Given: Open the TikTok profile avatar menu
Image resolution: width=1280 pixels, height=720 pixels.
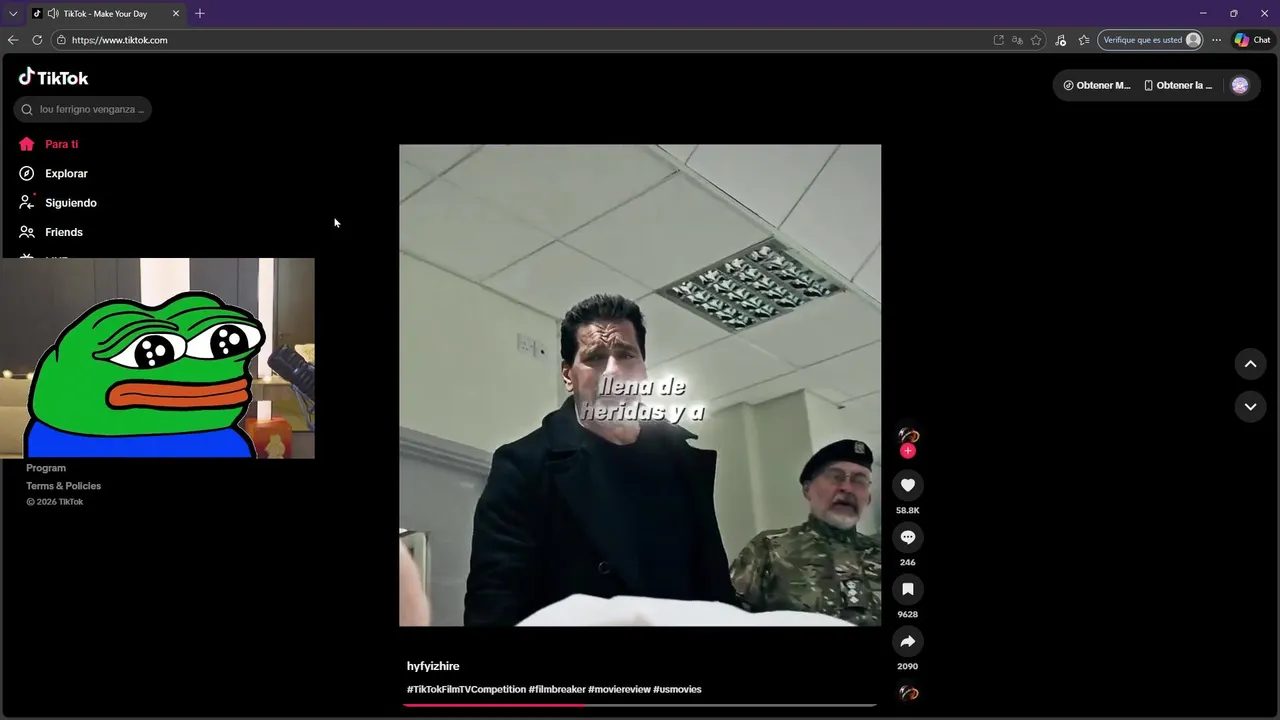Looking at the screenshot, I should (1240, 85).
